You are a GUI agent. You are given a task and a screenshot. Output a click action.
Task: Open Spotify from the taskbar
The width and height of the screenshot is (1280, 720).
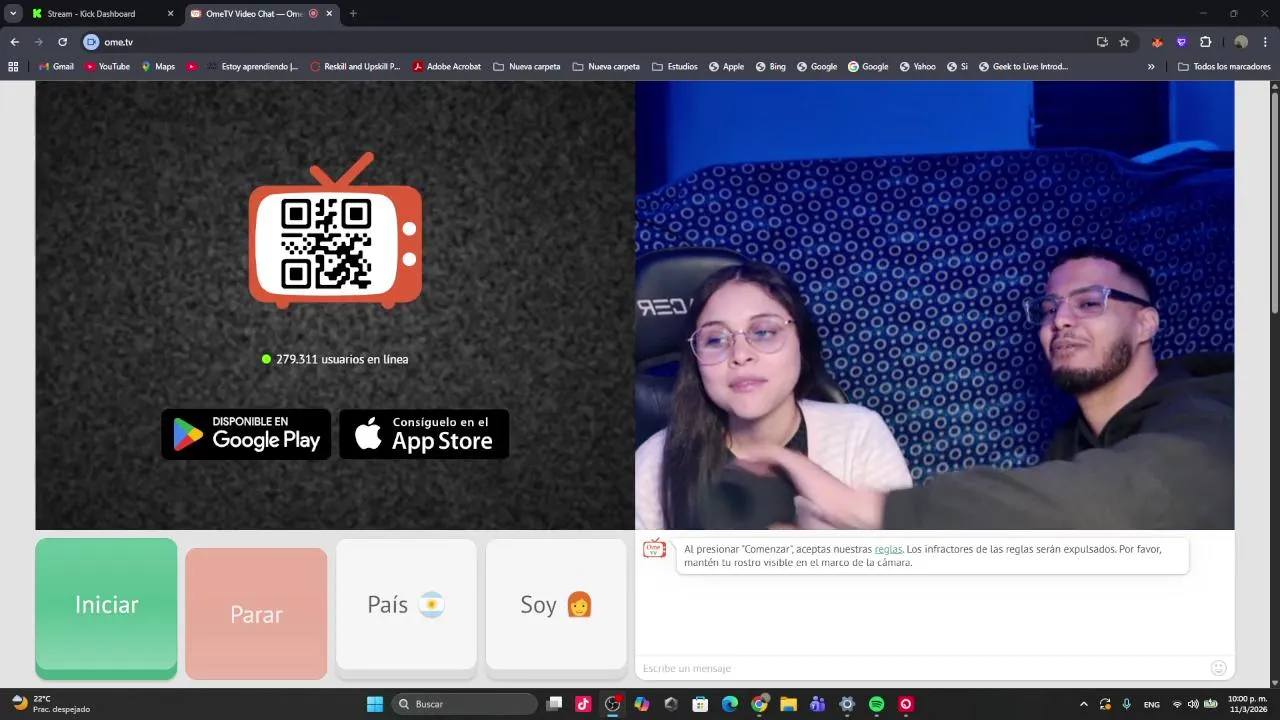[877, 704]
